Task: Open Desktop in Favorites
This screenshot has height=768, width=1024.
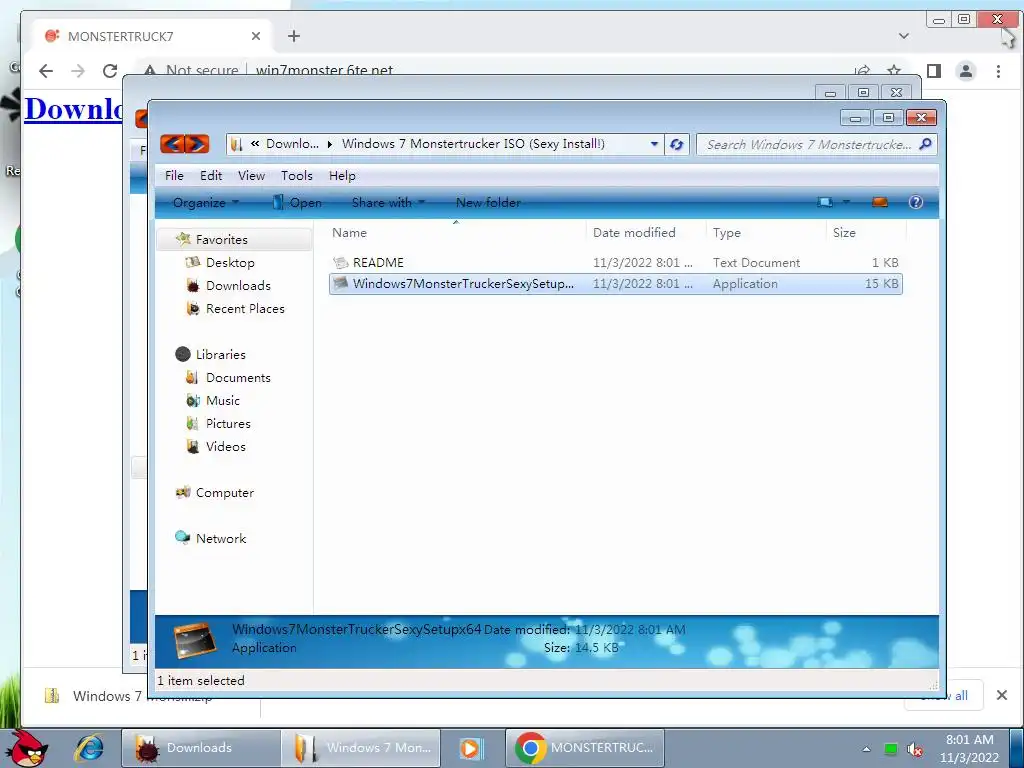Action: click(x=230, y=263)
